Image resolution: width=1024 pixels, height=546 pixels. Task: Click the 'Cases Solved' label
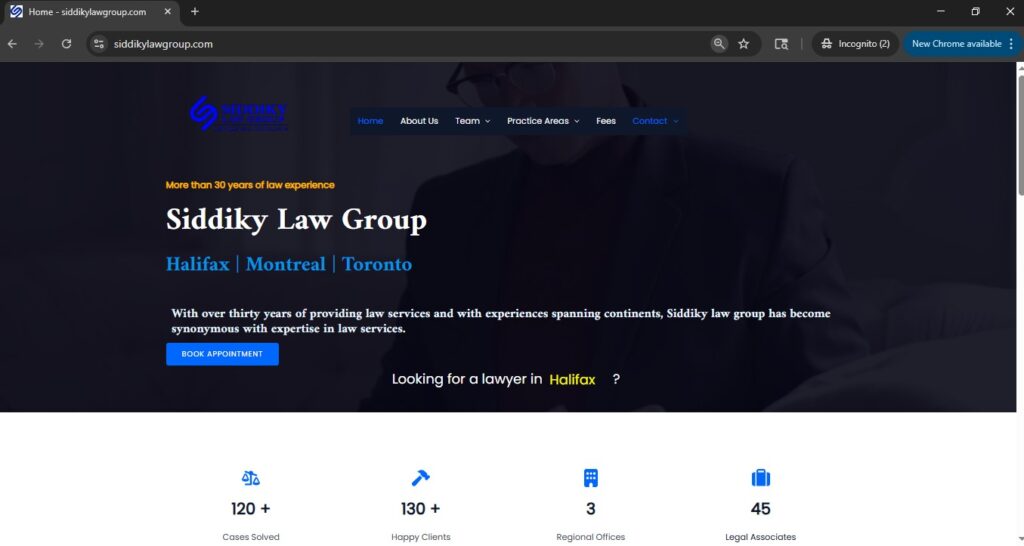(x=251, y=537)
